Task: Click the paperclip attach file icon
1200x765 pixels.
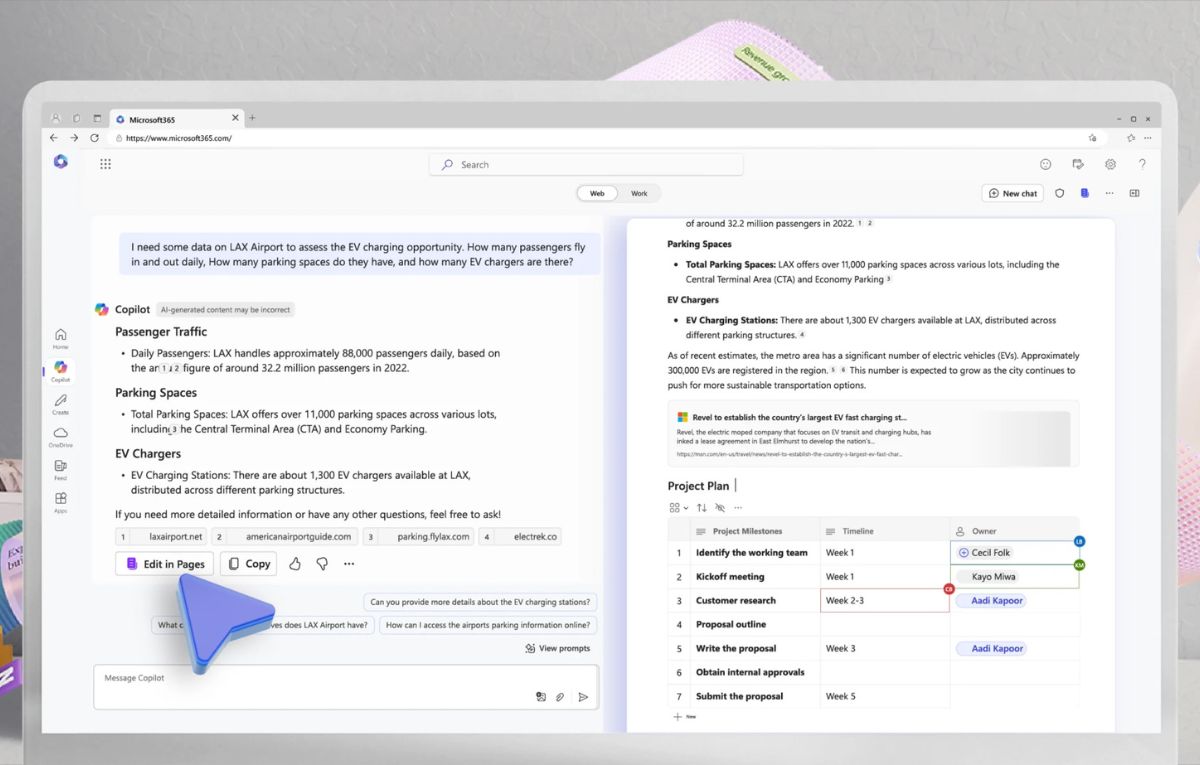Action: [561, 697]
